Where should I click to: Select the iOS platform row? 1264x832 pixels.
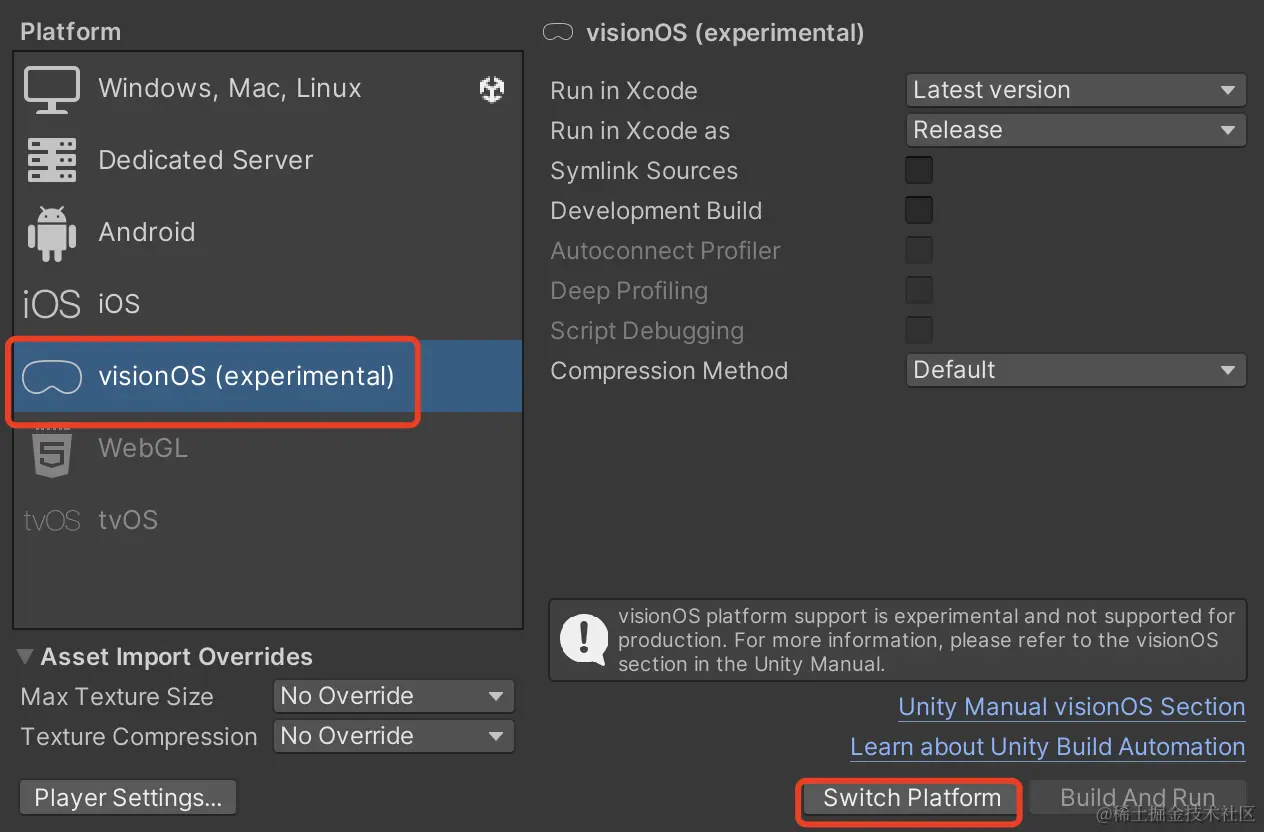point(268,304)
